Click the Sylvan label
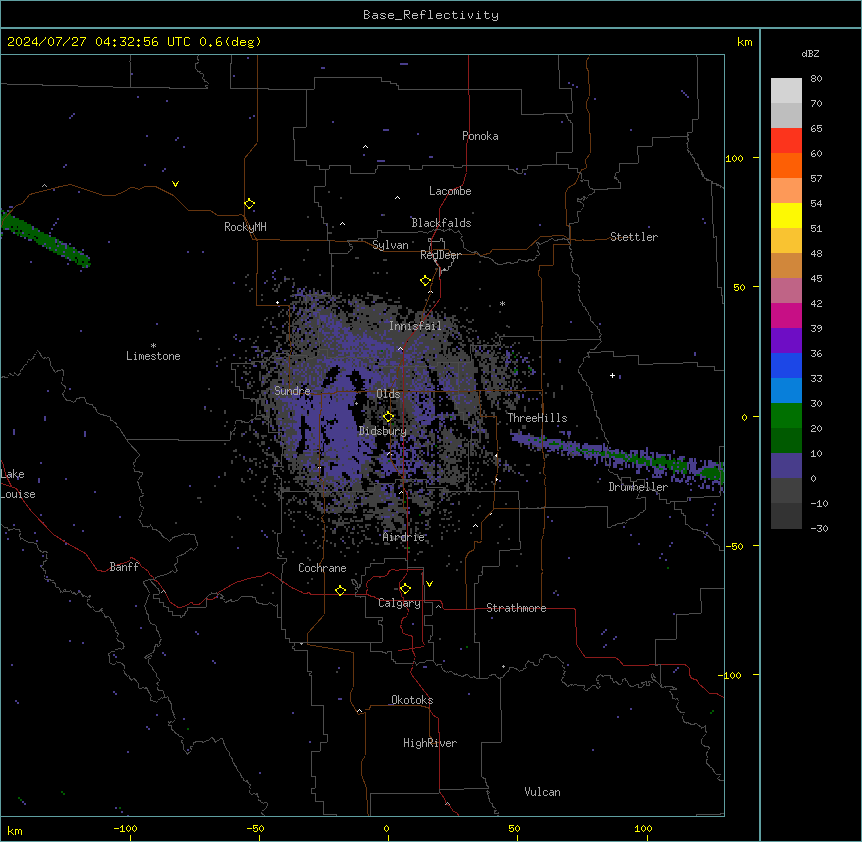The height and width of the screenshot is (842, 862). tap(390, 245)
